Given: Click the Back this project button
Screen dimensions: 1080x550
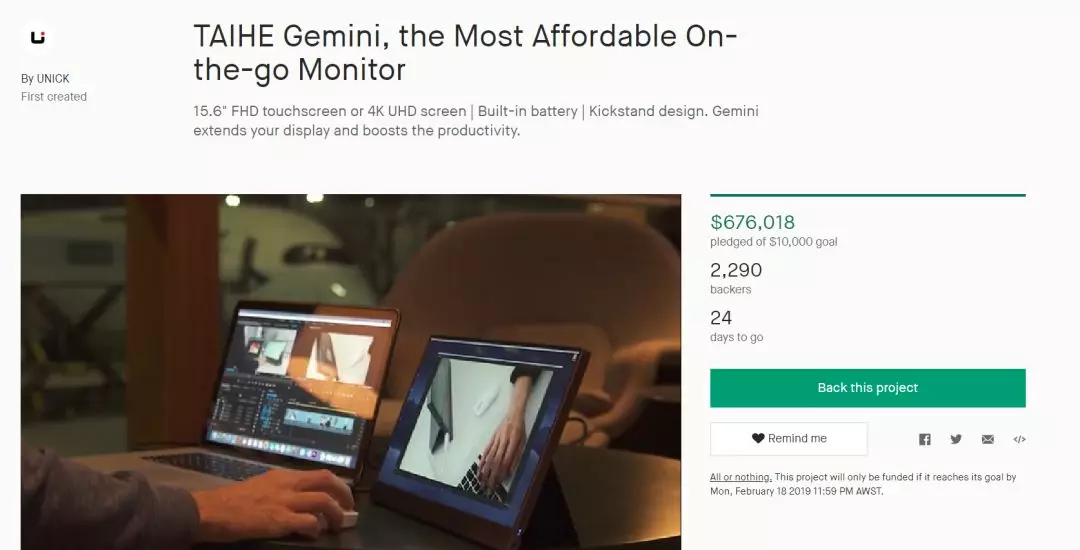Looking at the screenshot, I should (868, 388).
